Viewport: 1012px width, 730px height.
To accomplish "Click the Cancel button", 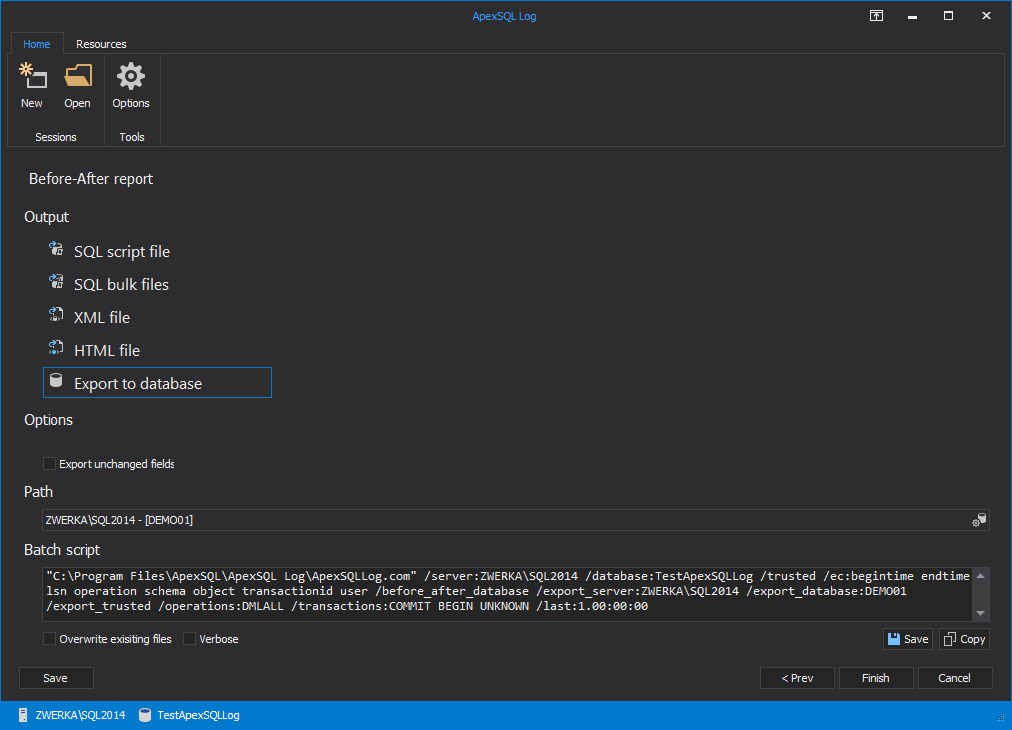I will pos(955,678).
